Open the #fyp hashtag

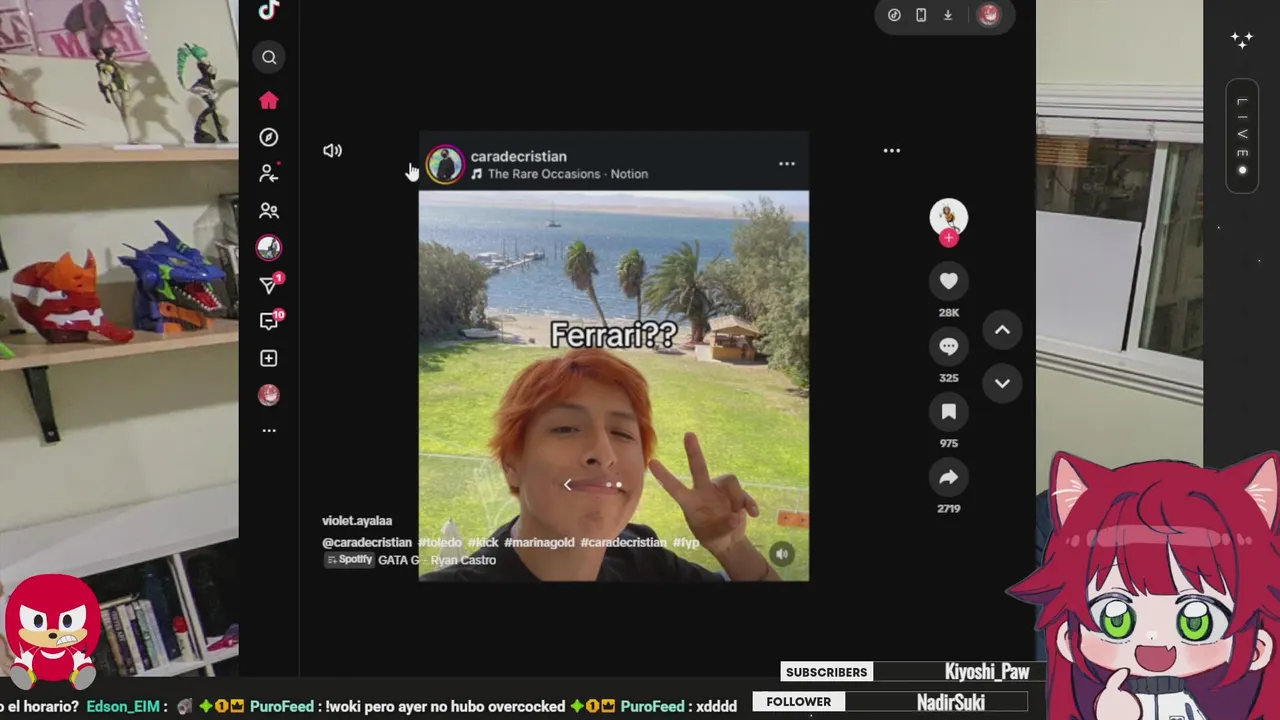coord(686,543)
